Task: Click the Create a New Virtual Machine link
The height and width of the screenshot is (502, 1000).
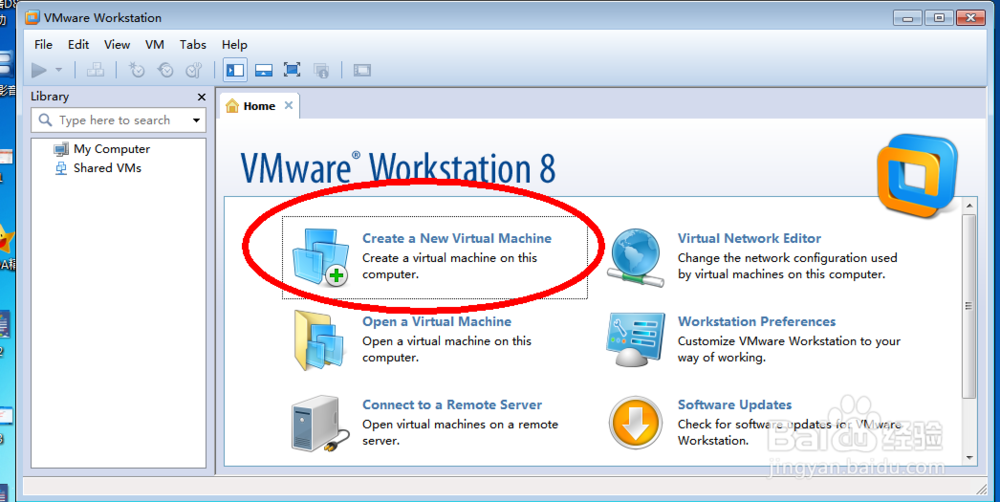Action: 457,239
